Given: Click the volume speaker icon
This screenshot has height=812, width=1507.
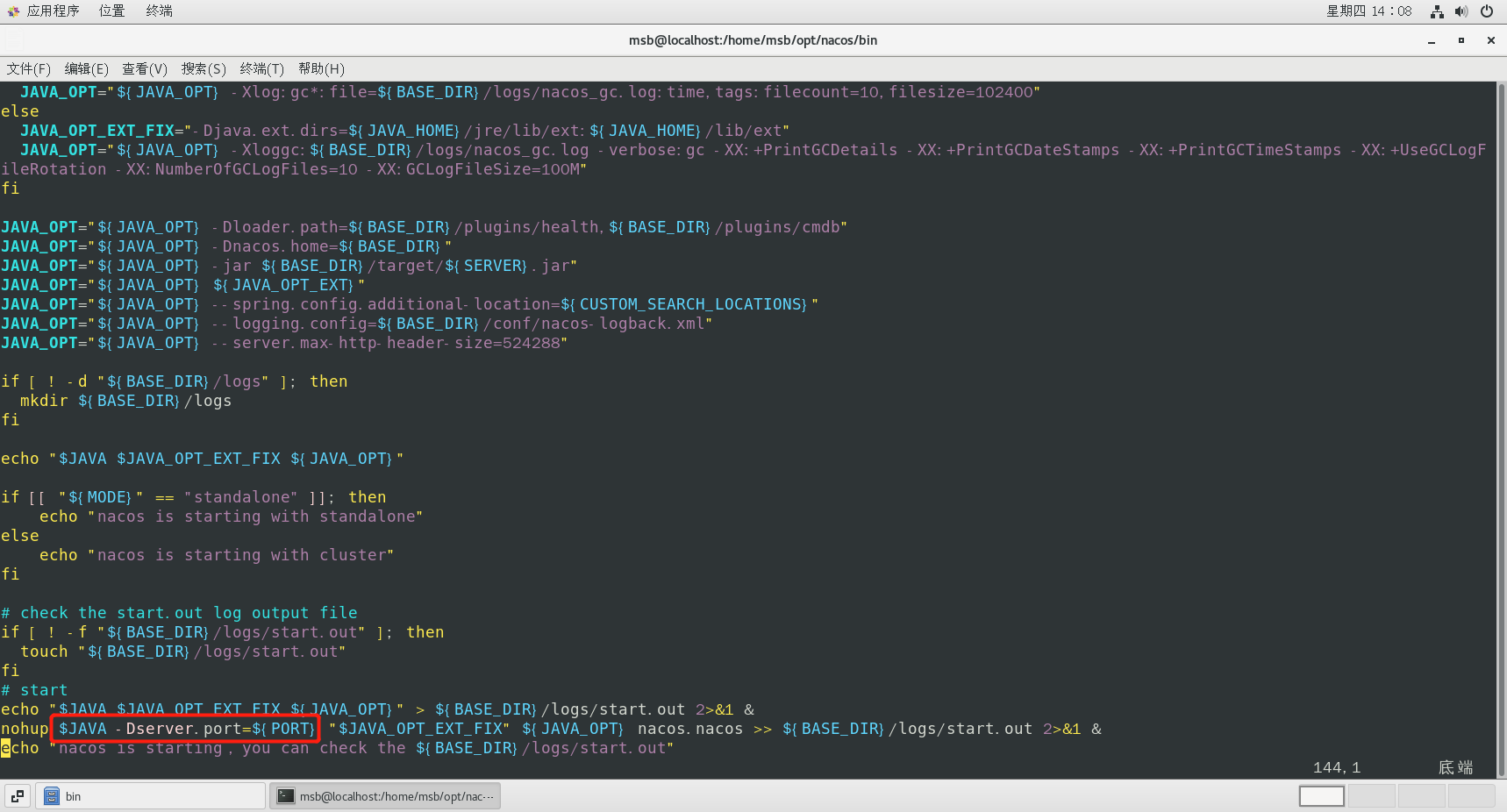Looking at the screenshot, I should coord(1461,11).
